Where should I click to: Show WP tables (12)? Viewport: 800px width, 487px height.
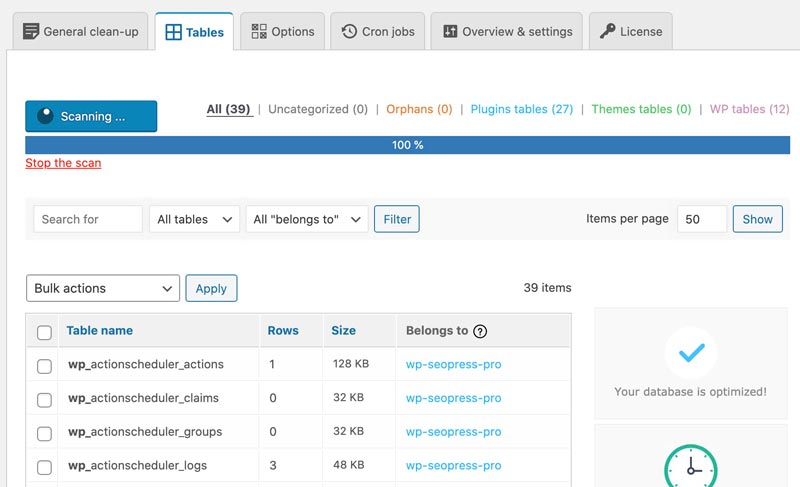tap(749, 109)
